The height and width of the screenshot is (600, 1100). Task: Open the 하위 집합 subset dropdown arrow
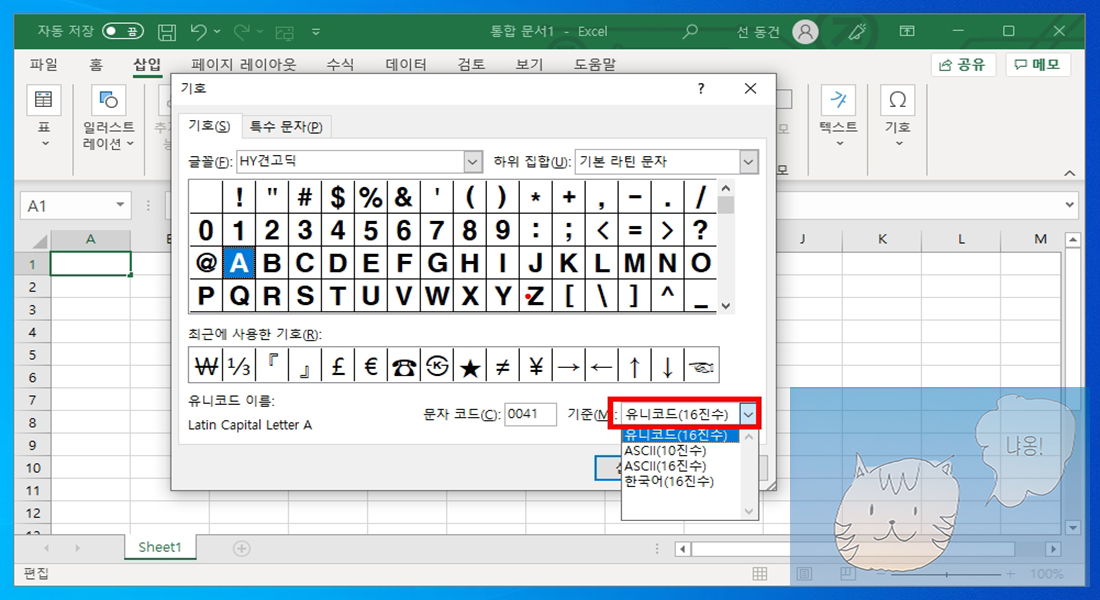click(749, 162)
